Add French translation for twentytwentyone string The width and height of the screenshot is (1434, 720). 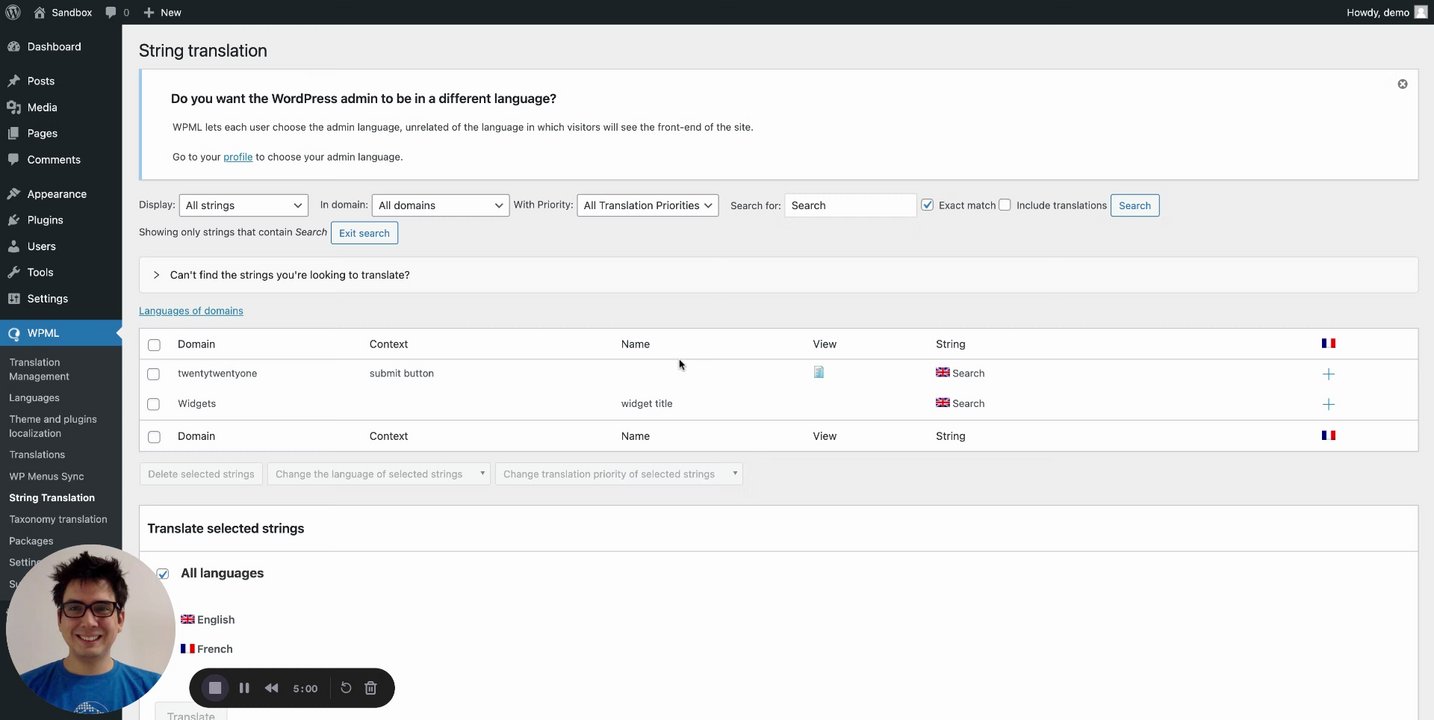pos(1328,374)
